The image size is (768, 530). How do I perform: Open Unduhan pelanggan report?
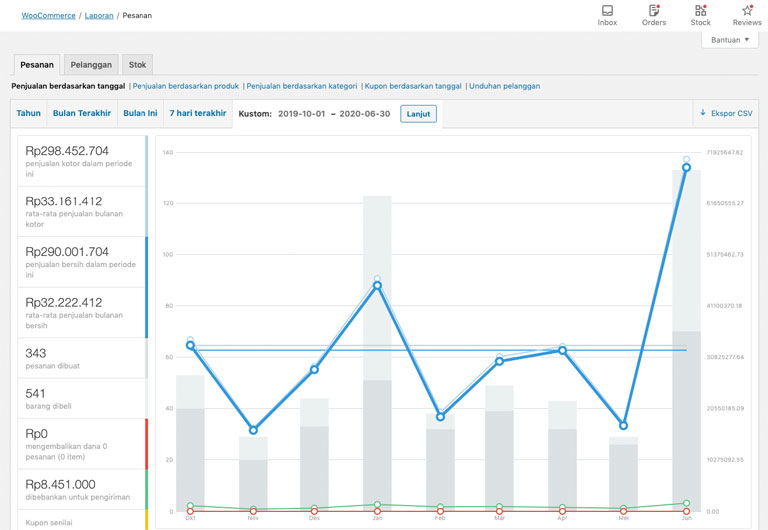tap(504, 86)
